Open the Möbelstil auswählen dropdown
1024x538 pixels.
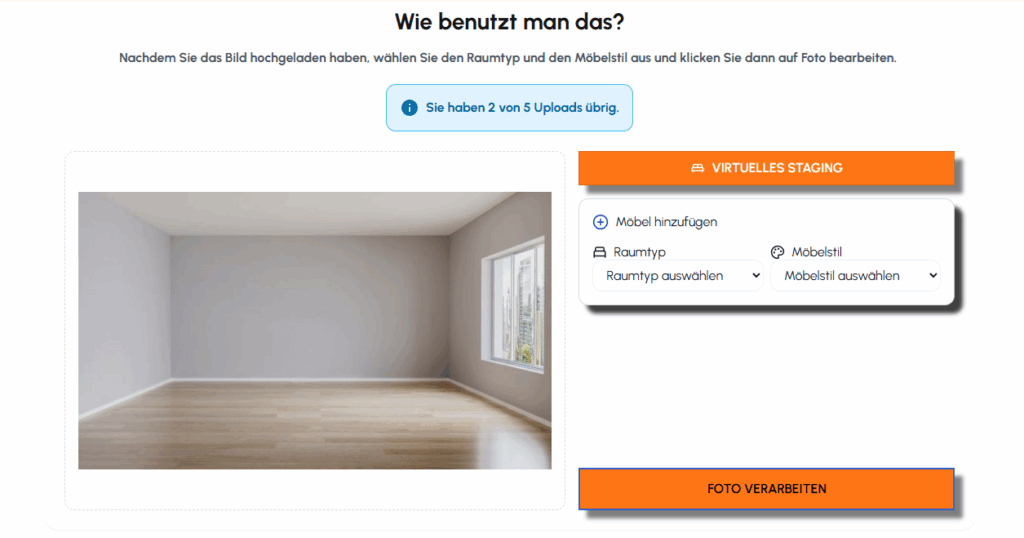point(855,276)
